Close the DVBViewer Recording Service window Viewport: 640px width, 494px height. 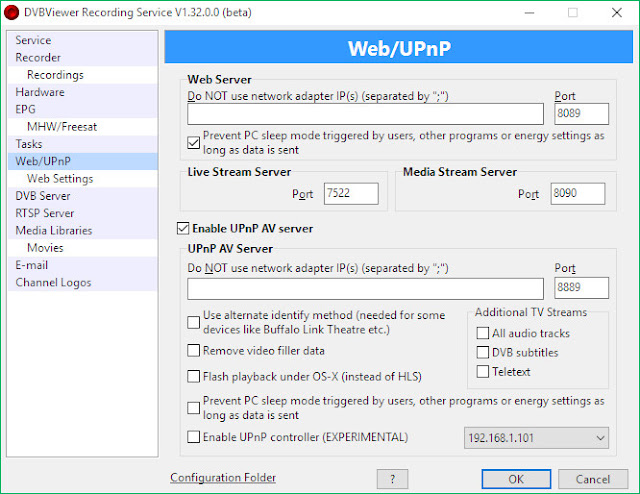click(x=617, y=13)
